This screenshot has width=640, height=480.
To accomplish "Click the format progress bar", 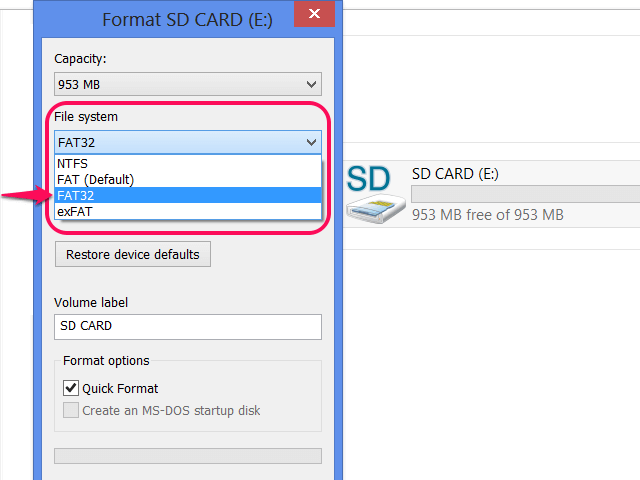I will [x=188, y=456].
